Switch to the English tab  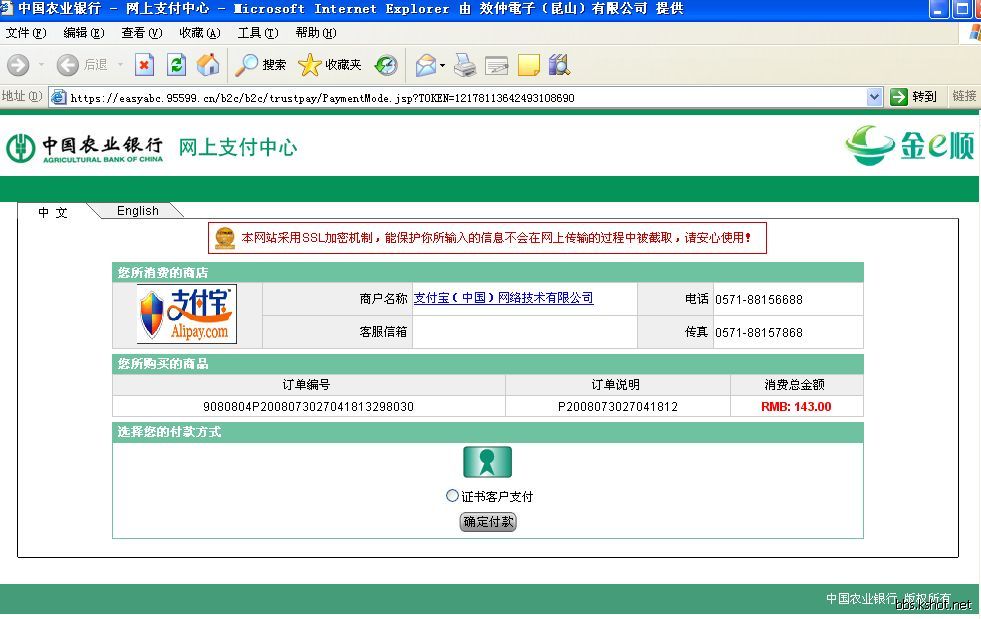click(x=138, y=211)
